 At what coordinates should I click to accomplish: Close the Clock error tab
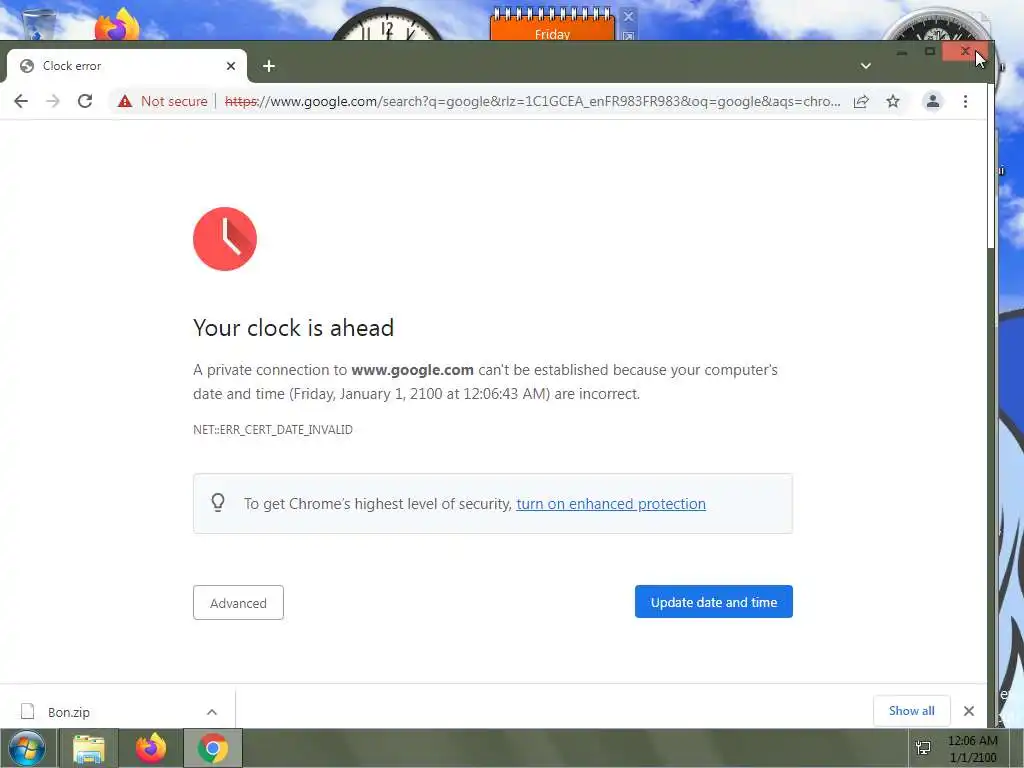coord(231,66)
